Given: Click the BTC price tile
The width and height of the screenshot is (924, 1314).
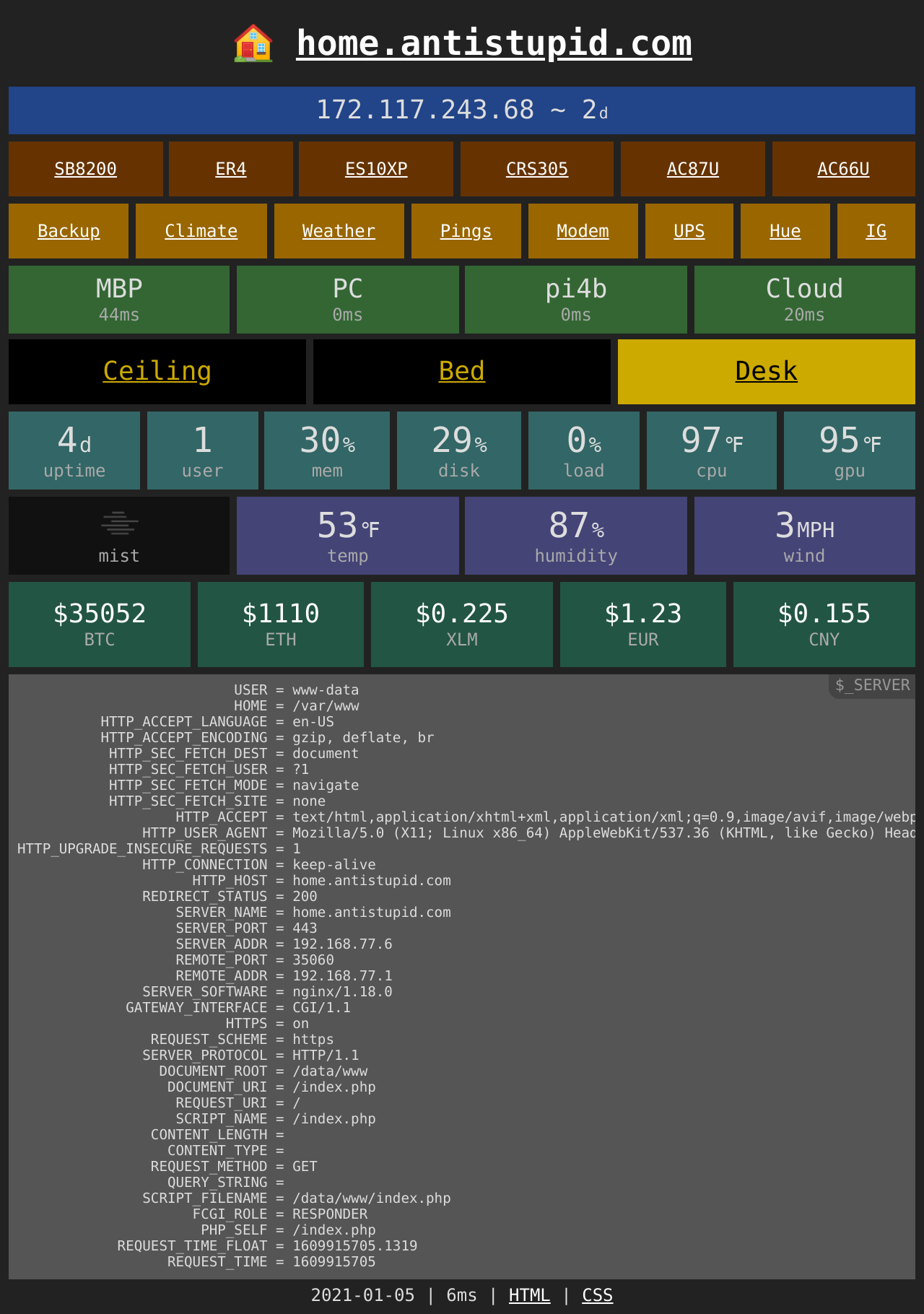Looking at the screenshot, I should tap(100, 625).
